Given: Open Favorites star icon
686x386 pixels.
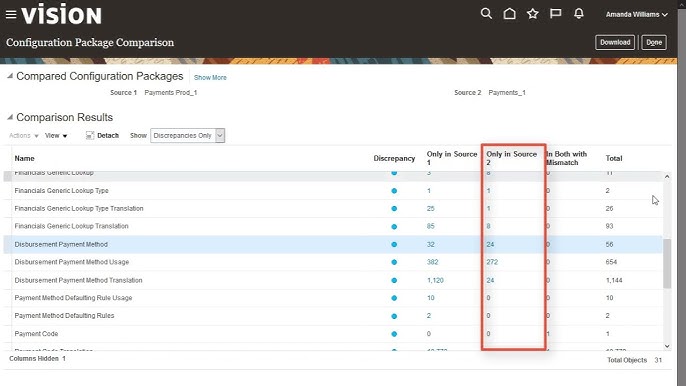Looking at the screenshot, I should (x=532, y=14).
